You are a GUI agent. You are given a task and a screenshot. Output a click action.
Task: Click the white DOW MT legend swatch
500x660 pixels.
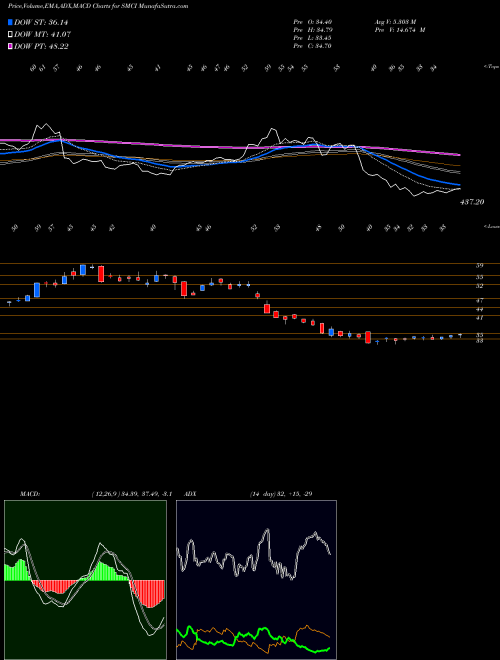tap(10, 34)
